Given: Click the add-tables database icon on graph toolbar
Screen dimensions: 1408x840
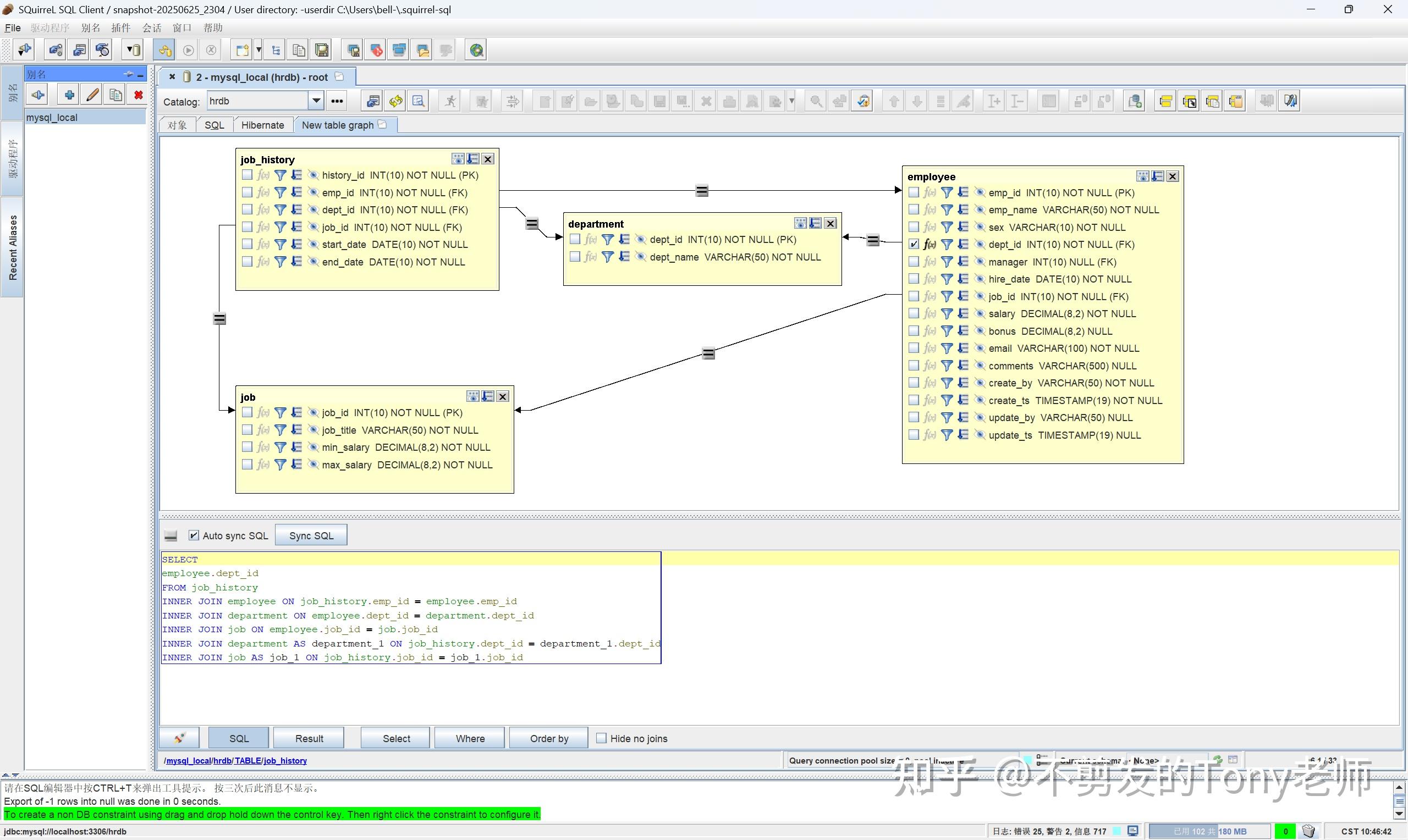Looking at the screenshot, I should tap(1135, 100).
